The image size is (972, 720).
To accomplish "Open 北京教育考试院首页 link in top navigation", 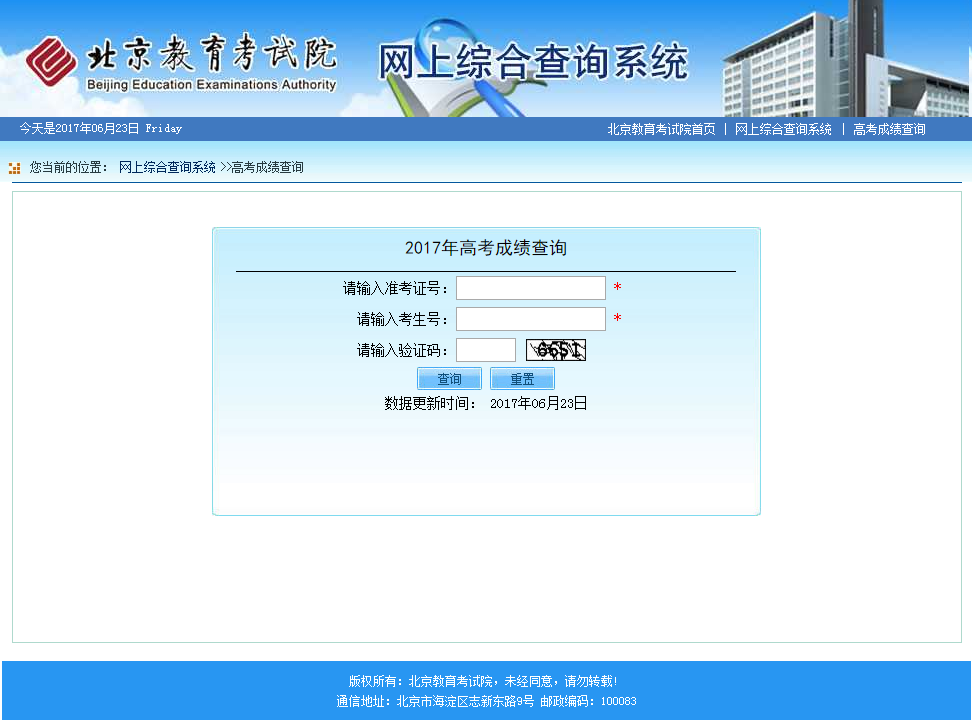I will [x=661, y=129].
